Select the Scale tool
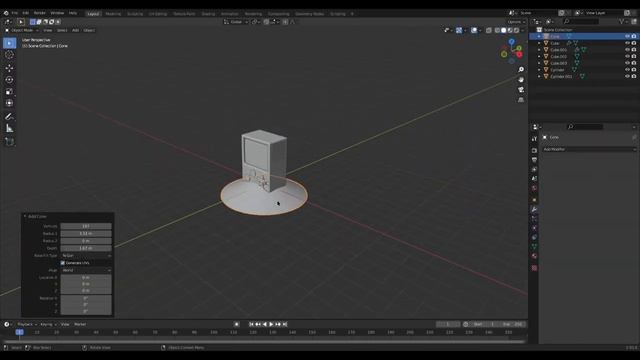 (x=9, y=91)
